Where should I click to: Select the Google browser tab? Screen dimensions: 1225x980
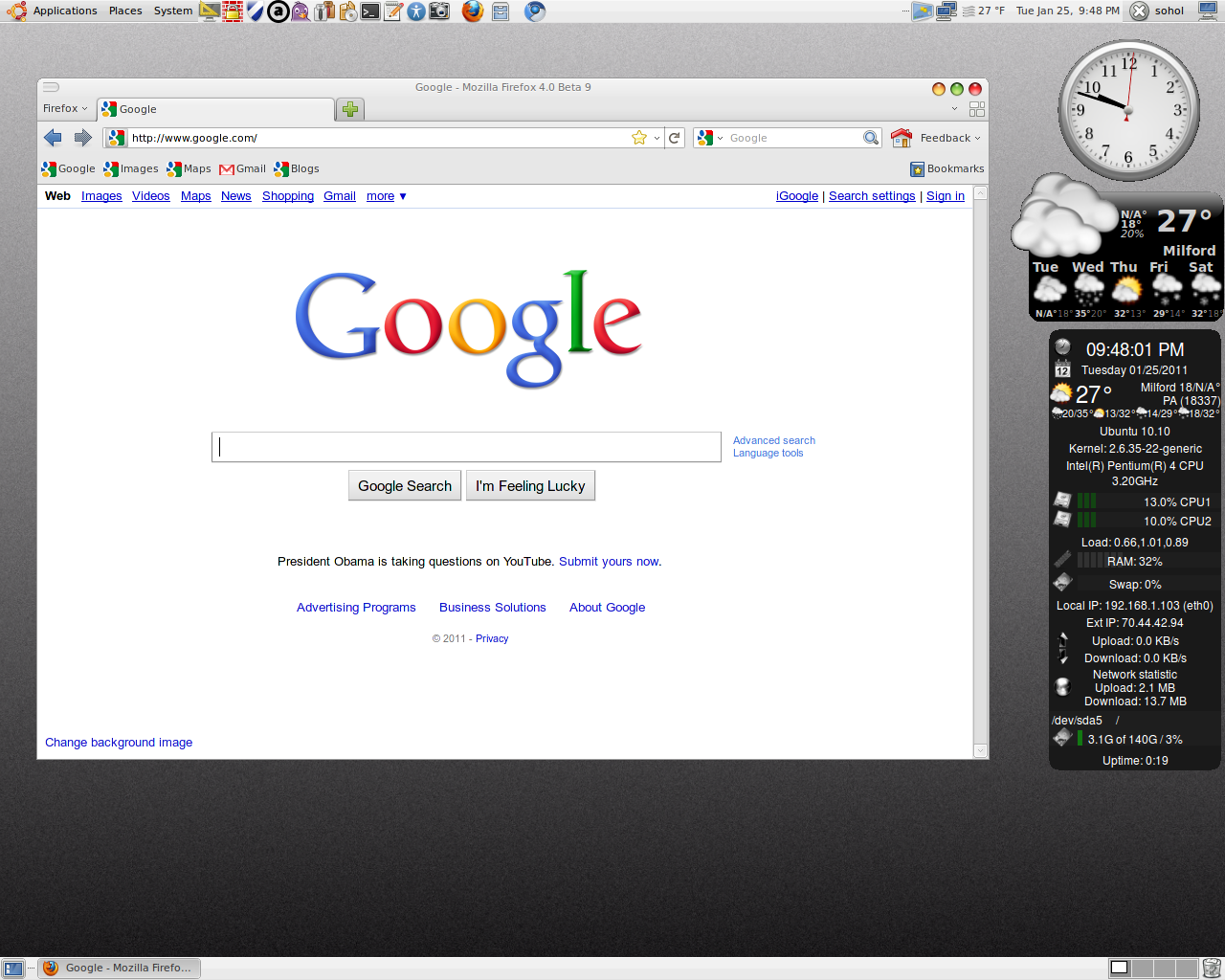click(x=215, y=109)
